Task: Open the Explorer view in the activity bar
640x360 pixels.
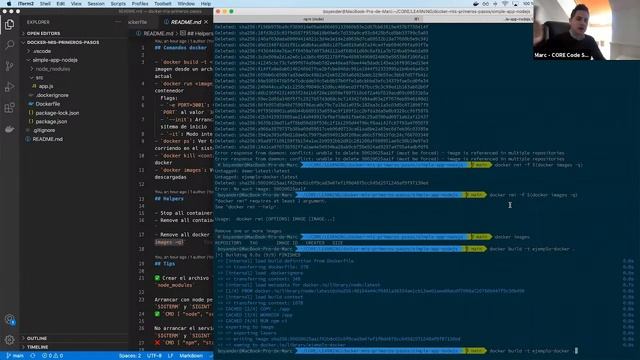Action: [x=9, y=25]
